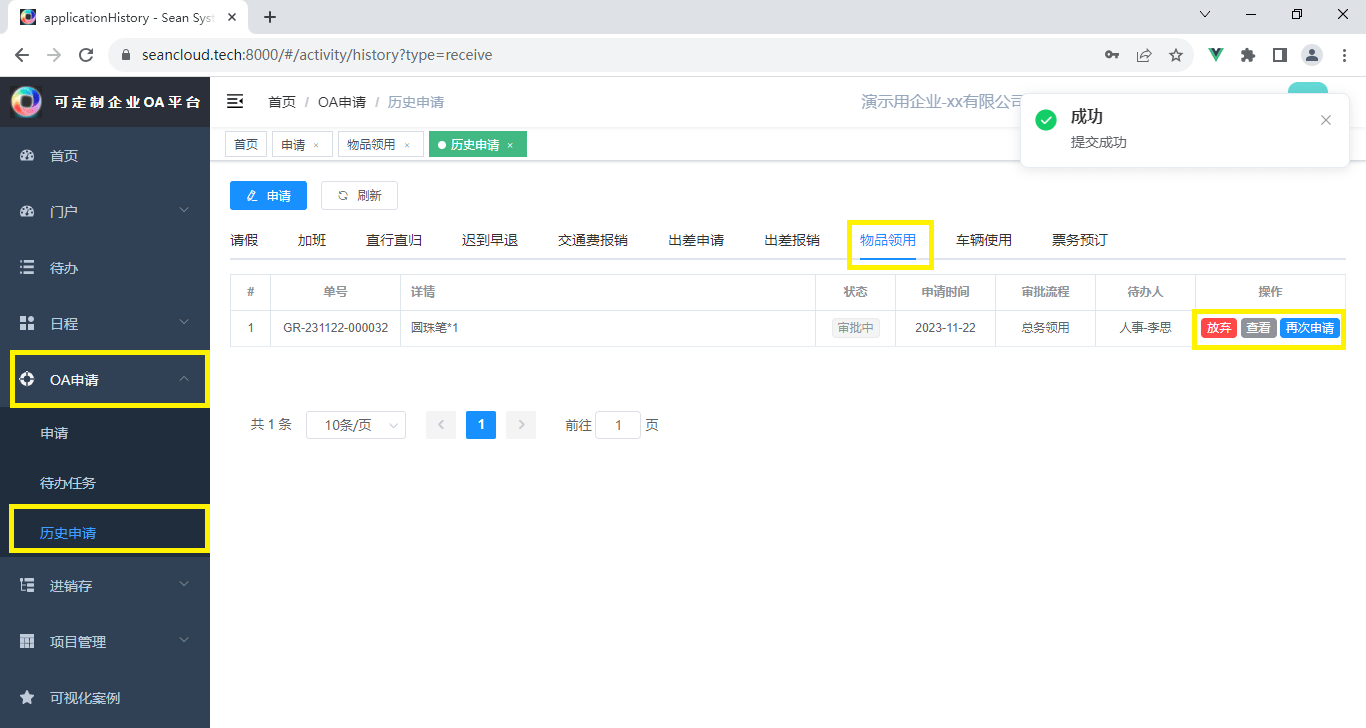1366x728 pixels.
Task: Switch to the 票务预订 tab
Action: tap(1080, 240)
